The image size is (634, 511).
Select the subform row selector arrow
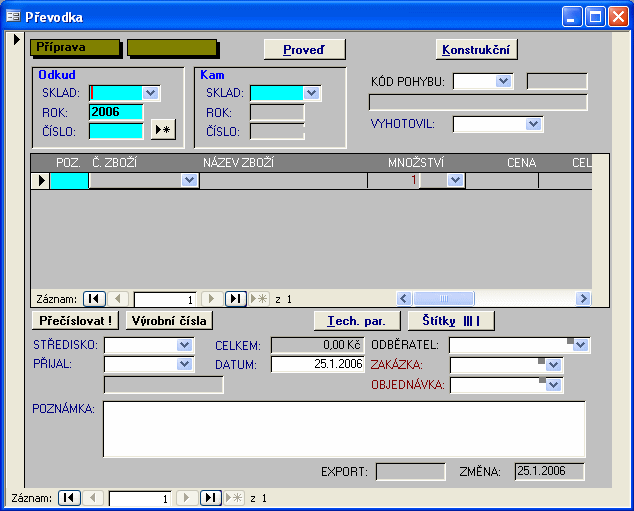(41, 181)
